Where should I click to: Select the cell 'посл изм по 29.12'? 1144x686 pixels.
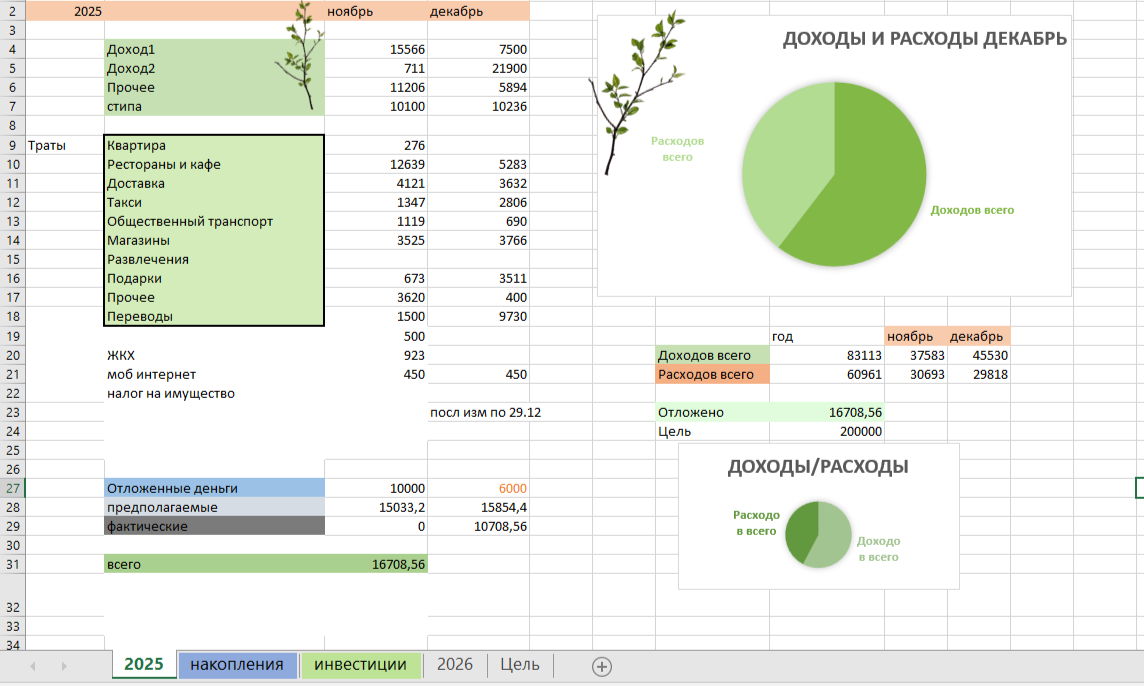point(478,412)
